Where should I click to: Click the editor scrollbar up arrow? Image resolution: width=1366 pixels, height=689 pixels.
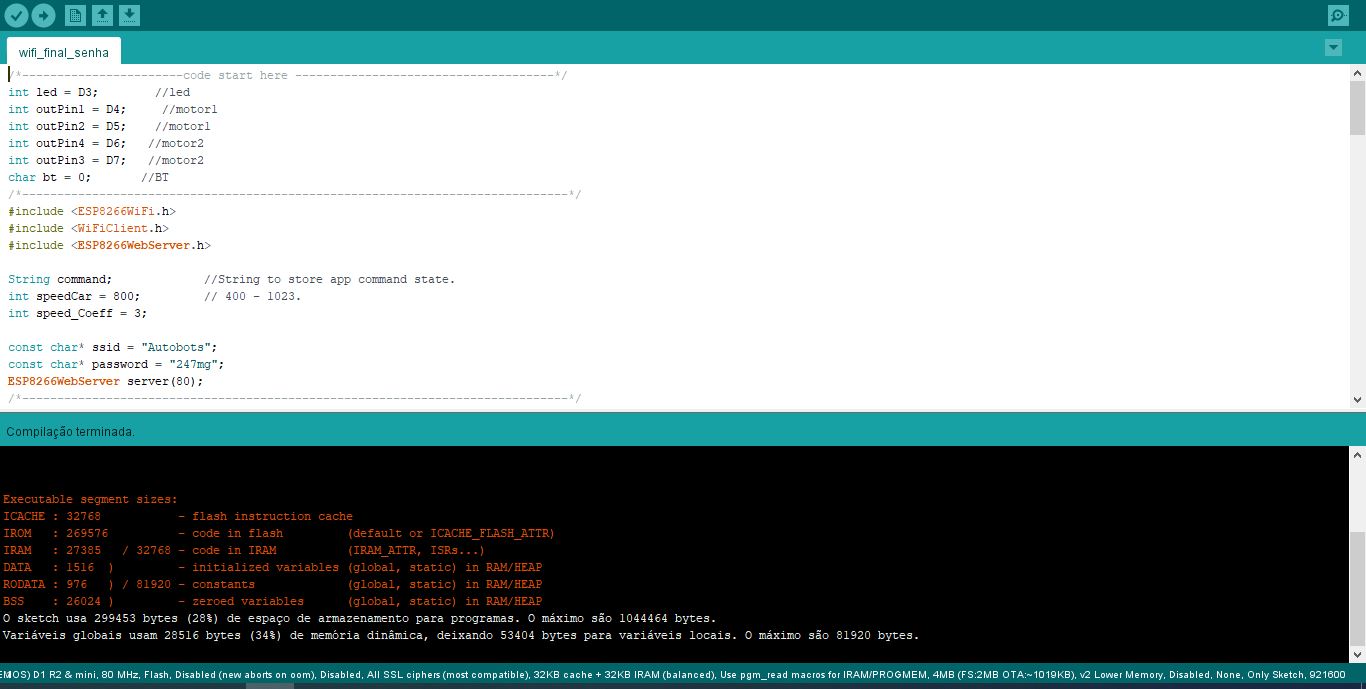coord(1357,73)
